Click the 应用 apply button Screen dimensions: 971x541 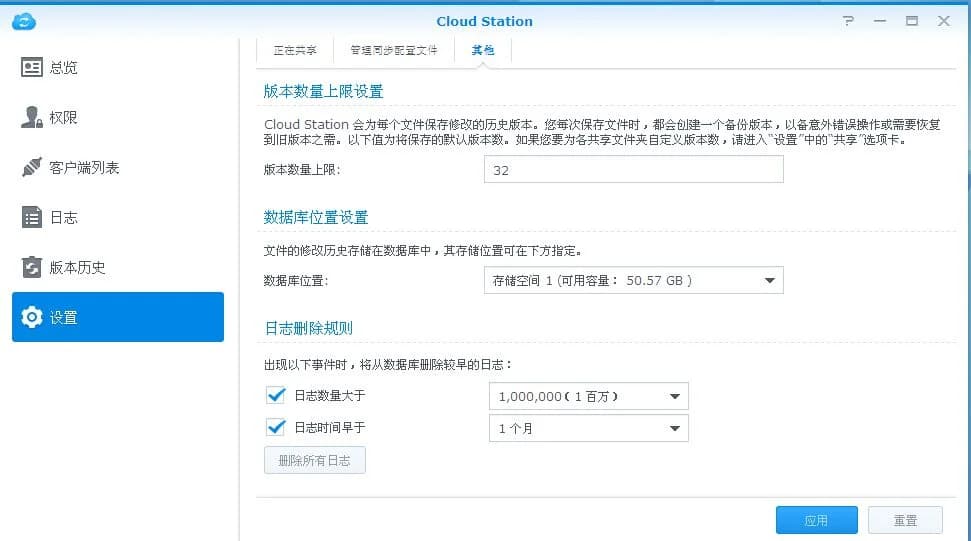pyautogui.click(x=817, y=520)
